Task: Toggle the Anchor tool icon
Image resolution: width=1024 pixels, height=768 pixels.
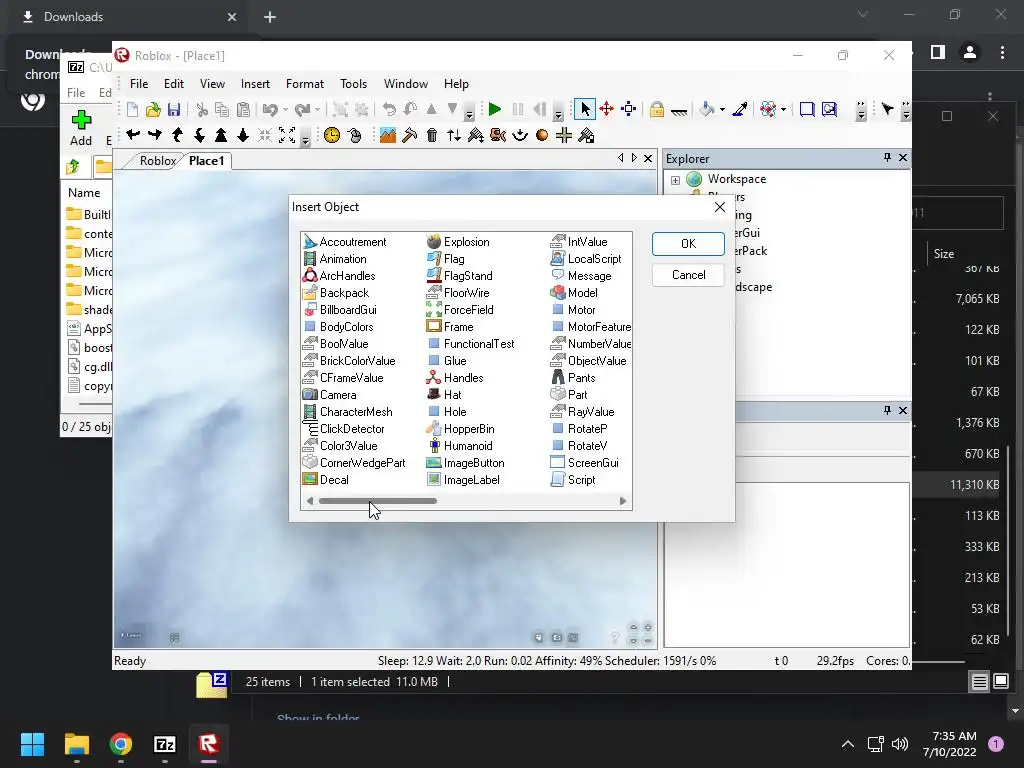Action: (679, 111)
